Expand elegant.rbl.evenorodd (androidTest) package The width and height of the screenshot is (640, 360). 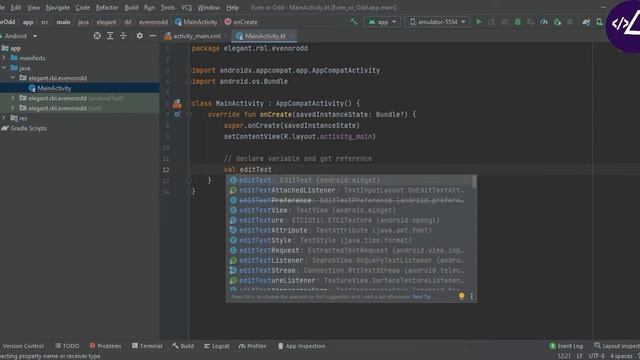pyautogui.click(x=13, y=98)
